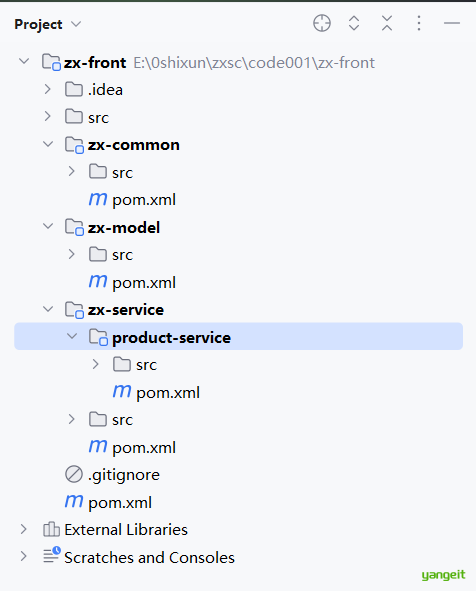This screenshot has width=476, height=591.
Task: Select the root pom.xml file
Action: pos(120,502)
